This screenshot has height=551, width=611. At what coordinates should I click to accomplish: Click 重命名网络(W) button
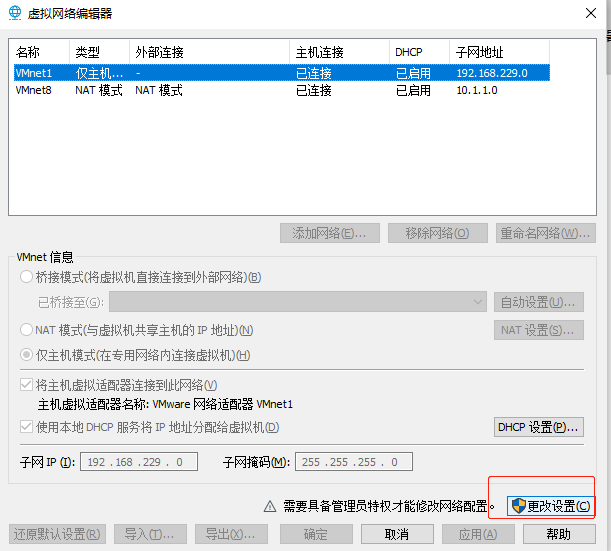coord(546,233)
